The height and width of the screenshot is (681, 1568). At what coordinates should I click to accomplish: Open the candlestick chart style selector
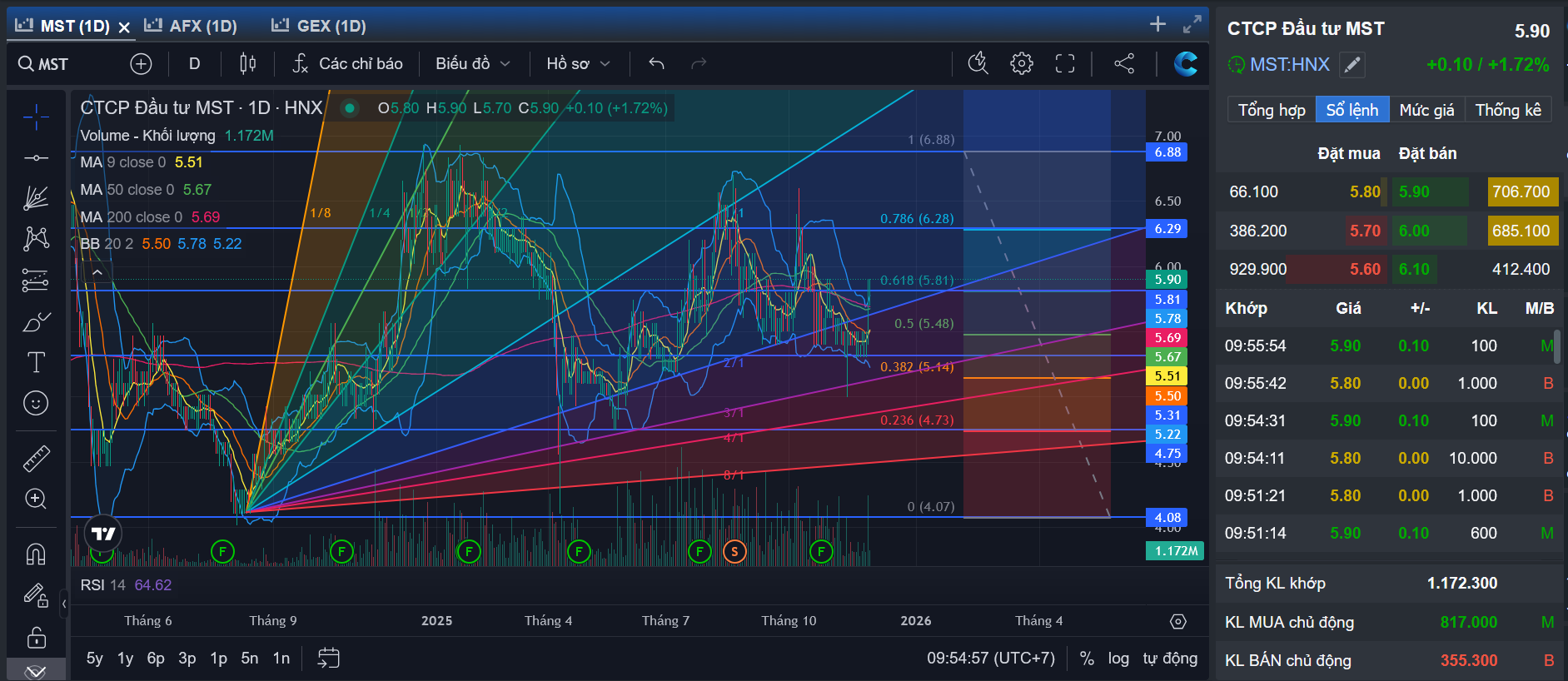point(247,63)
